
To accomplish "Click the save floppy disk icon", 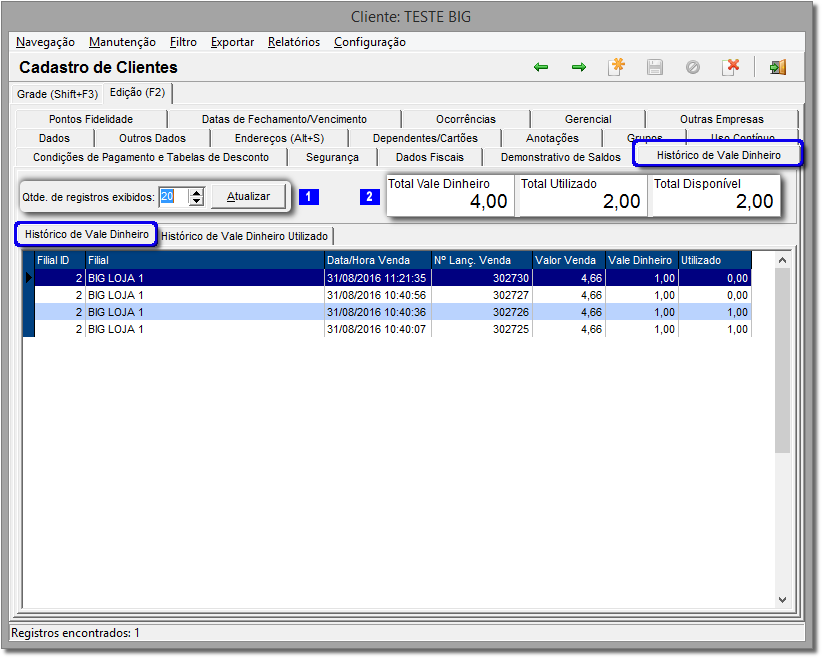I will (x=655, y=67).
